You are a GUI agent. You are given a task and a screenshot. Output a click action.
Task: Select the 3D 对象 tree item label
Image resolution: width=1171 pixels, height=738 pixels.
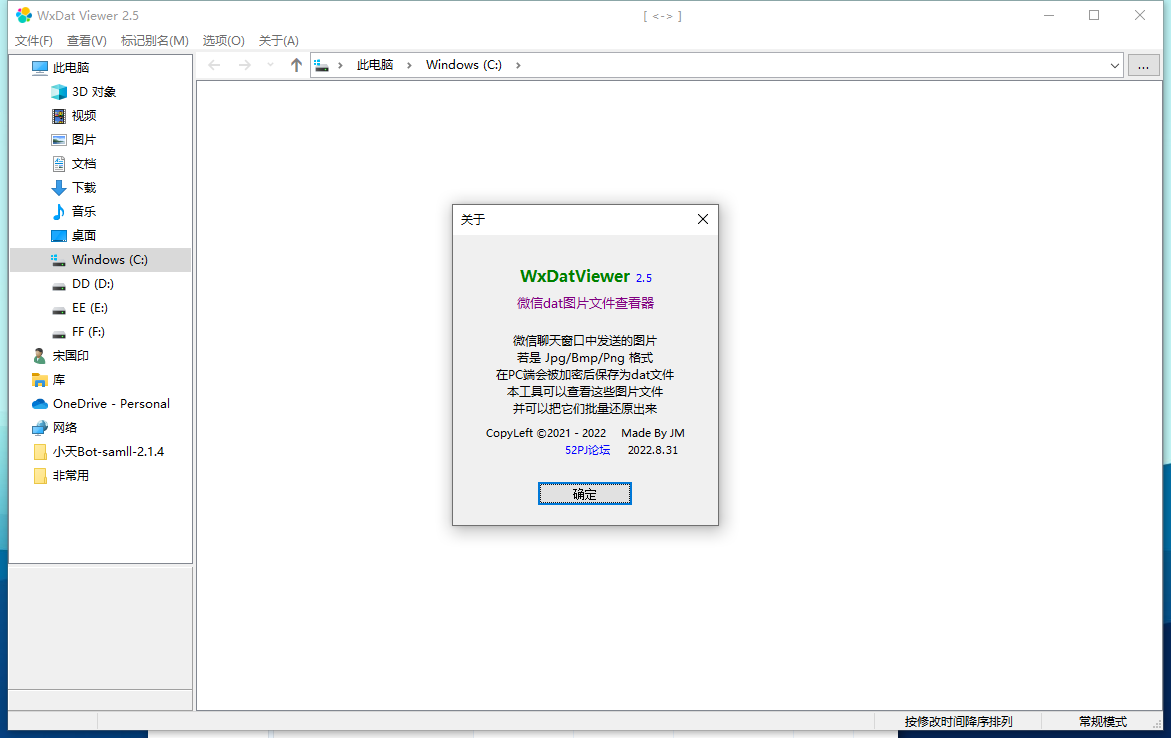point(94,92)
